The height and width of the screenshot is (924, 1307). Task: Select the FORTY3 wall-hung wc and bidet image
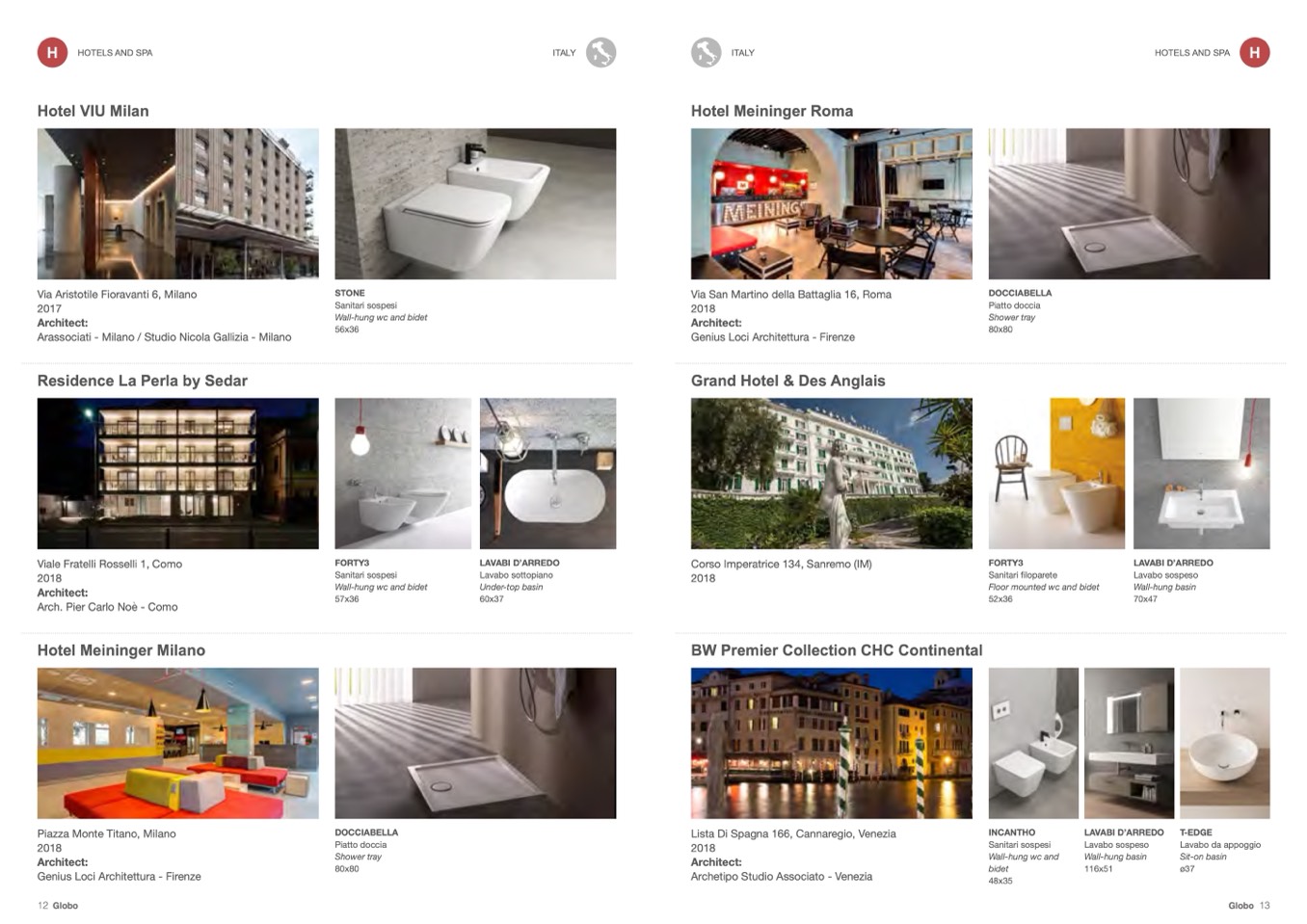pos(403,473)
